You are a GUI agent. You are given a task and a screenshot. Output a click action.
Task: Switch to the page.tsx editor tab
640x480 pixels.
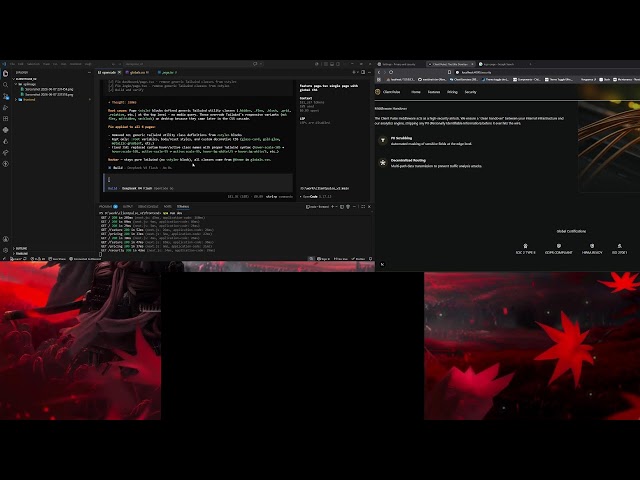click(x=167, y=73)
